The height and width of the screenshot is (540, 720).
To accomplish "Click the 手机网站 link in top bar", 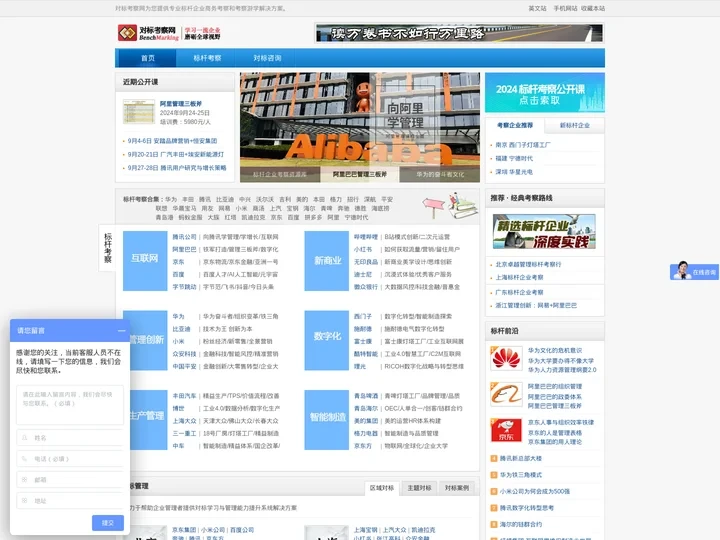I will click(x=565, y=8).
